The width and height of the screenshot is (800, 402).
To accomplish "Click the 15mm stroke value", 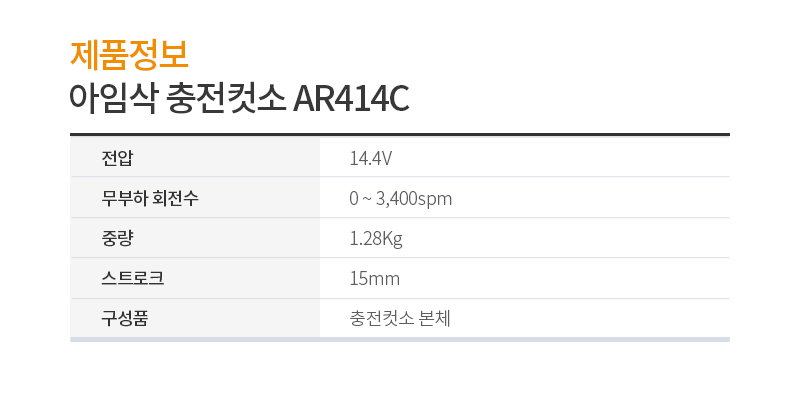I will click(374, 279).
